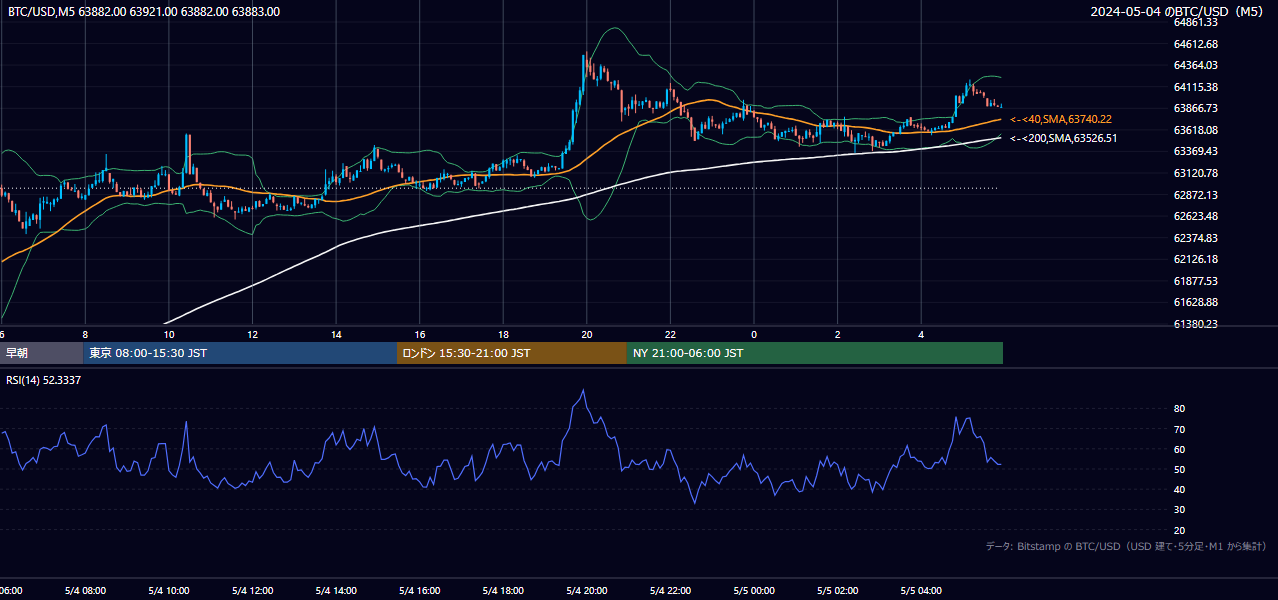Click price axis value 64861.33
This screenshot has width=1278, height=600.
[1195, 22]
